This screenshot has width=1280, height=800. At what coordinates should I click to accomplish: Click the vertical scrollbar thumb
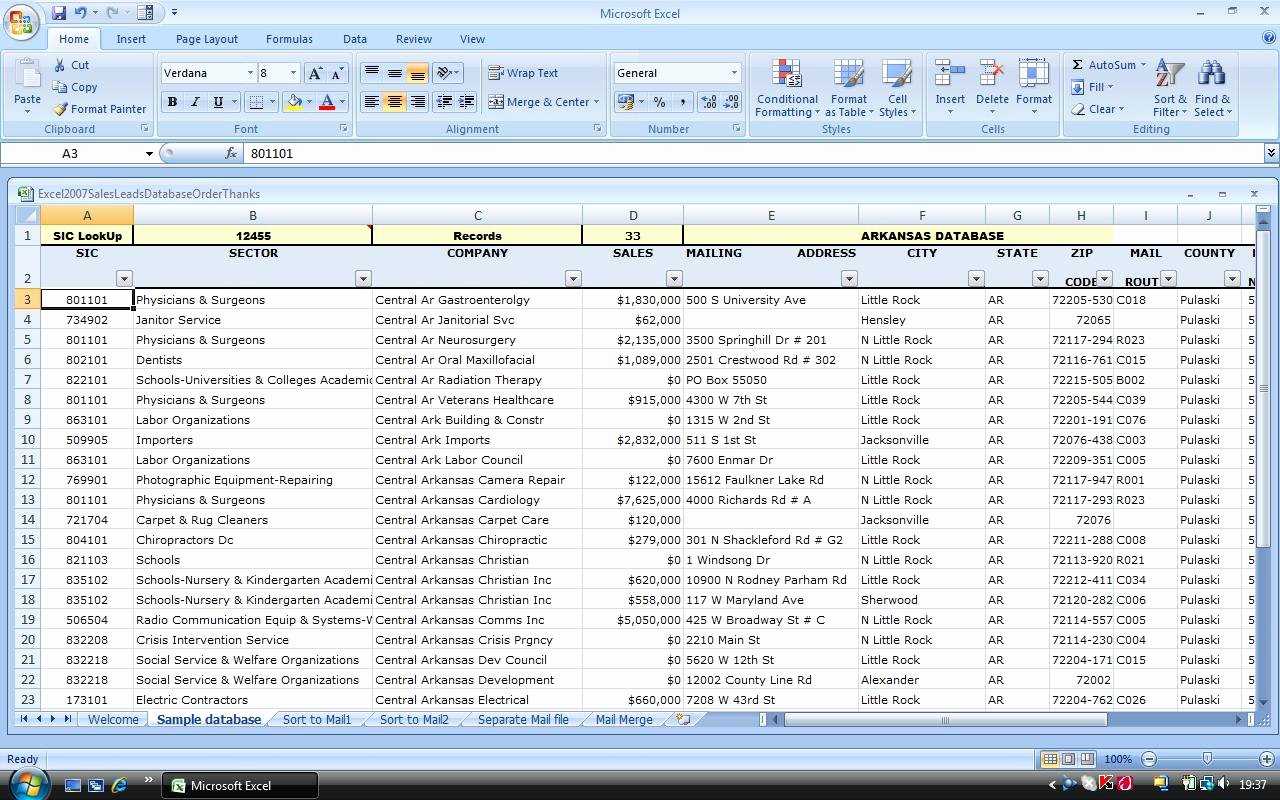[x=1264, y=389]
